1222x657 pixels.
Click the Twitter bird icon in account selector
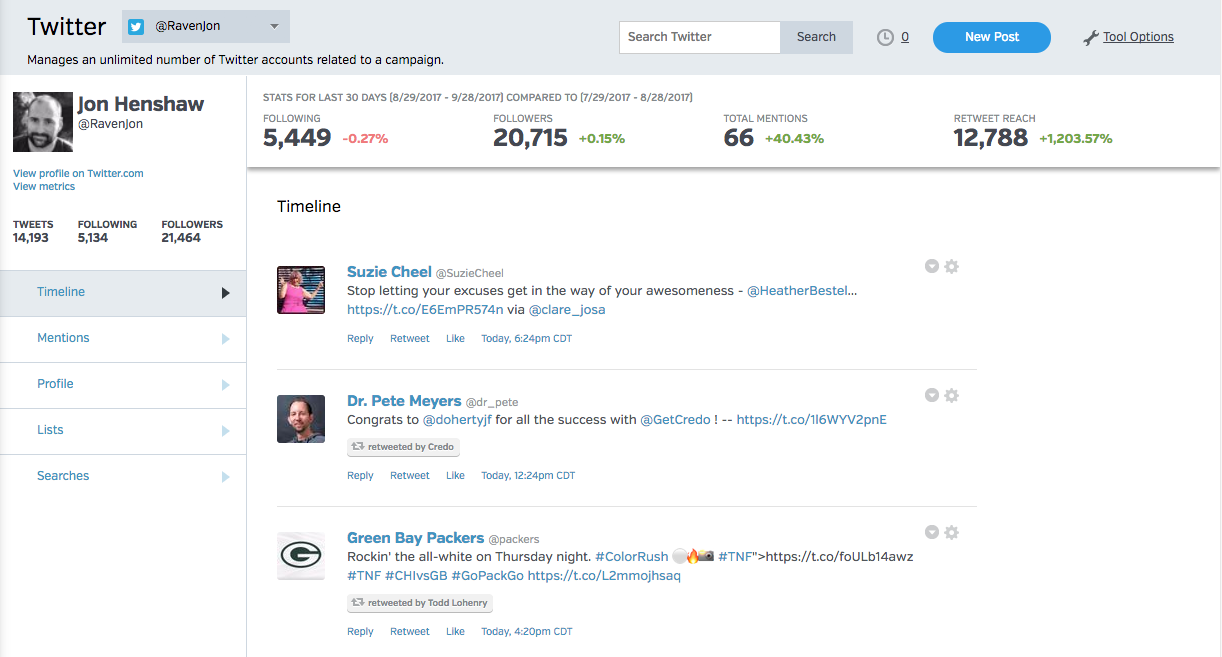(x=136, y=27)
